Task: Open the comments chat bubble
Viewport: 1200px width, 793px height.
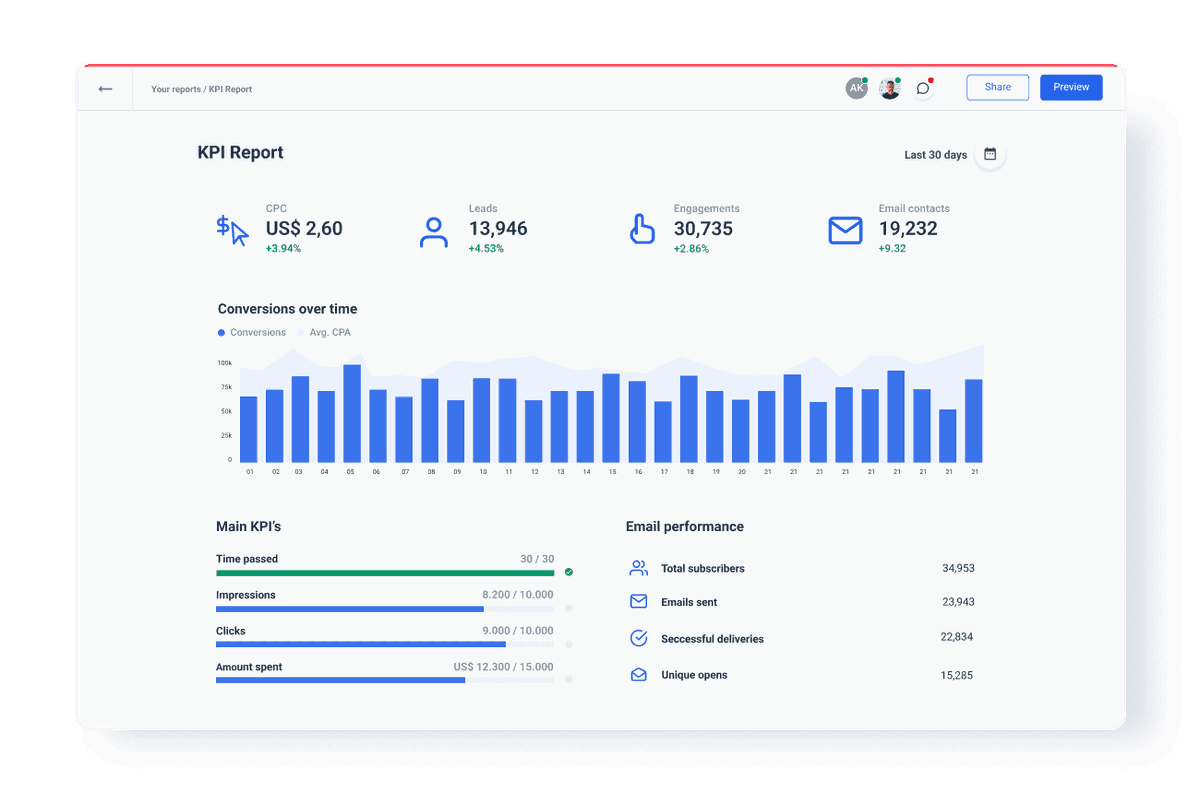Action: (x=921, y=88)
